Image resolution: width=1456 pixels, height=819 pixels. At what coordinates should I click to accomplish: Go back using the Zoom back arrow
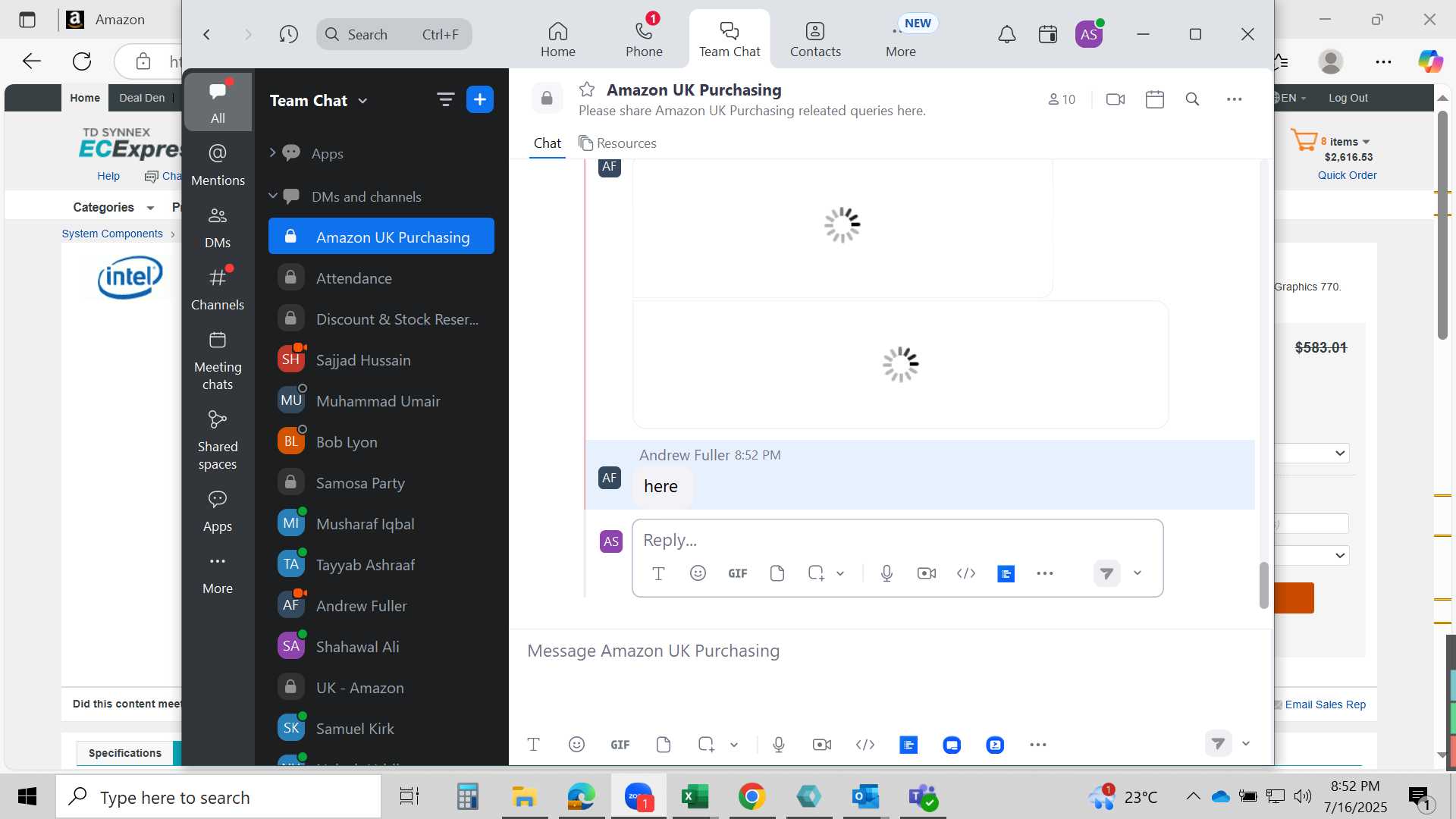206,34
